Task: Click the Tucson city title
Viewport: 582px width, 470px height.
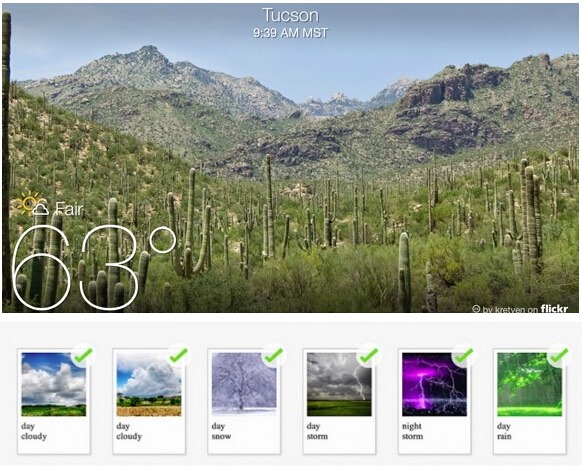Action: click(x=291, y=16)
